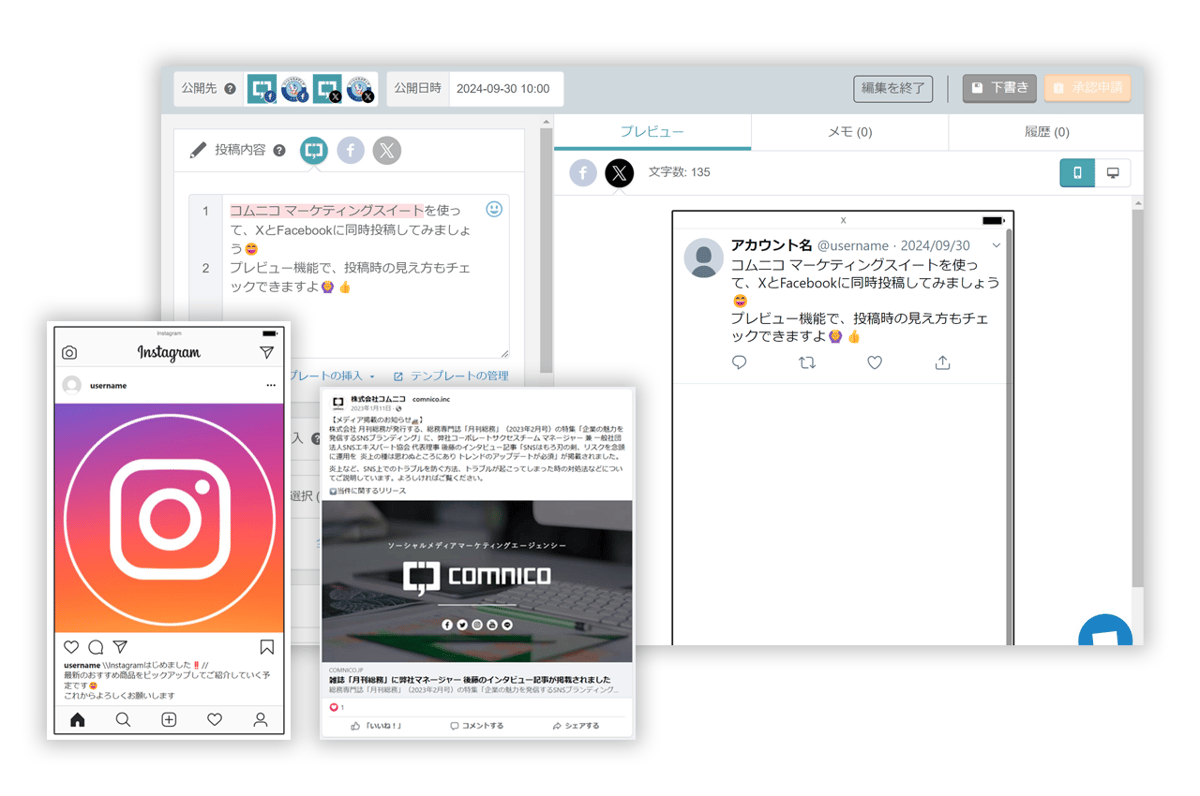Open the 履歴 (0) tab

pyautogui.click(x=1046, y=132)
